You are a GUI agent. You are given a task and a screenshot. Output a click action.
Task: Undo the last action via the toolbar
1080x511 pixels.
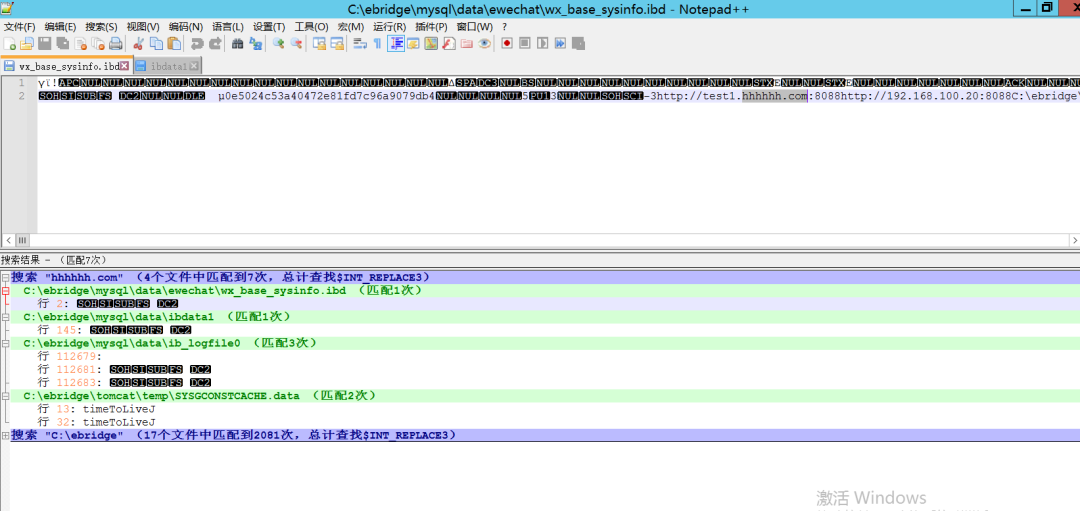197,43
